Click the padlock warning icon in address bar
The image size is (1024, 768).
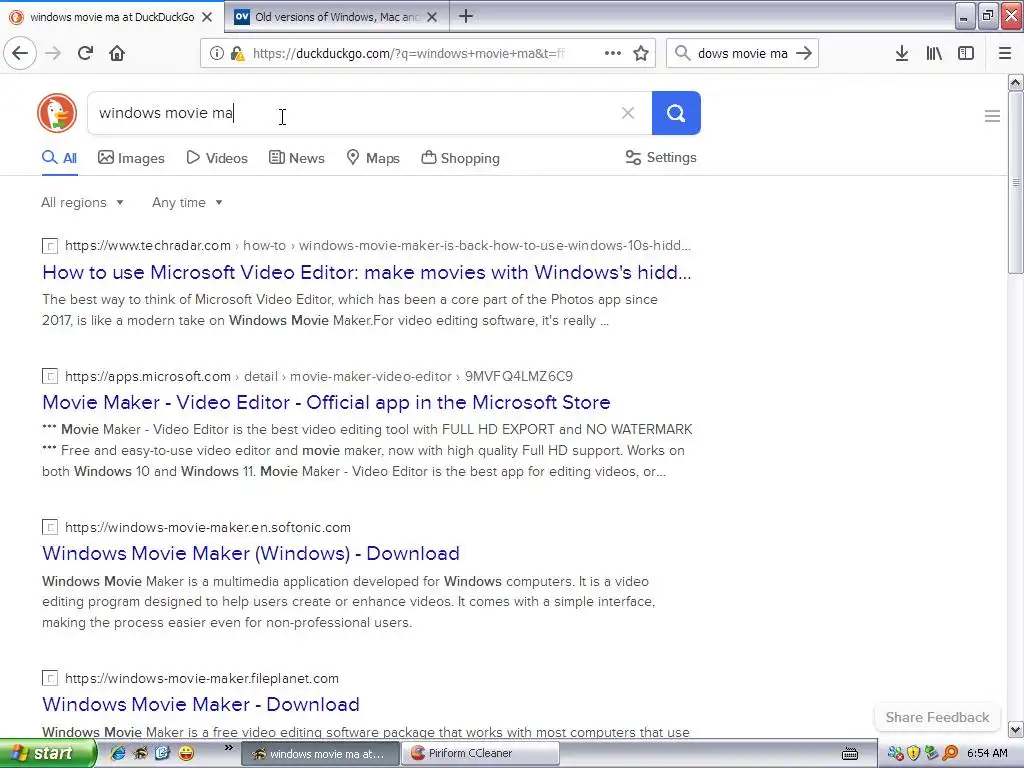click(x=238, y=54)
